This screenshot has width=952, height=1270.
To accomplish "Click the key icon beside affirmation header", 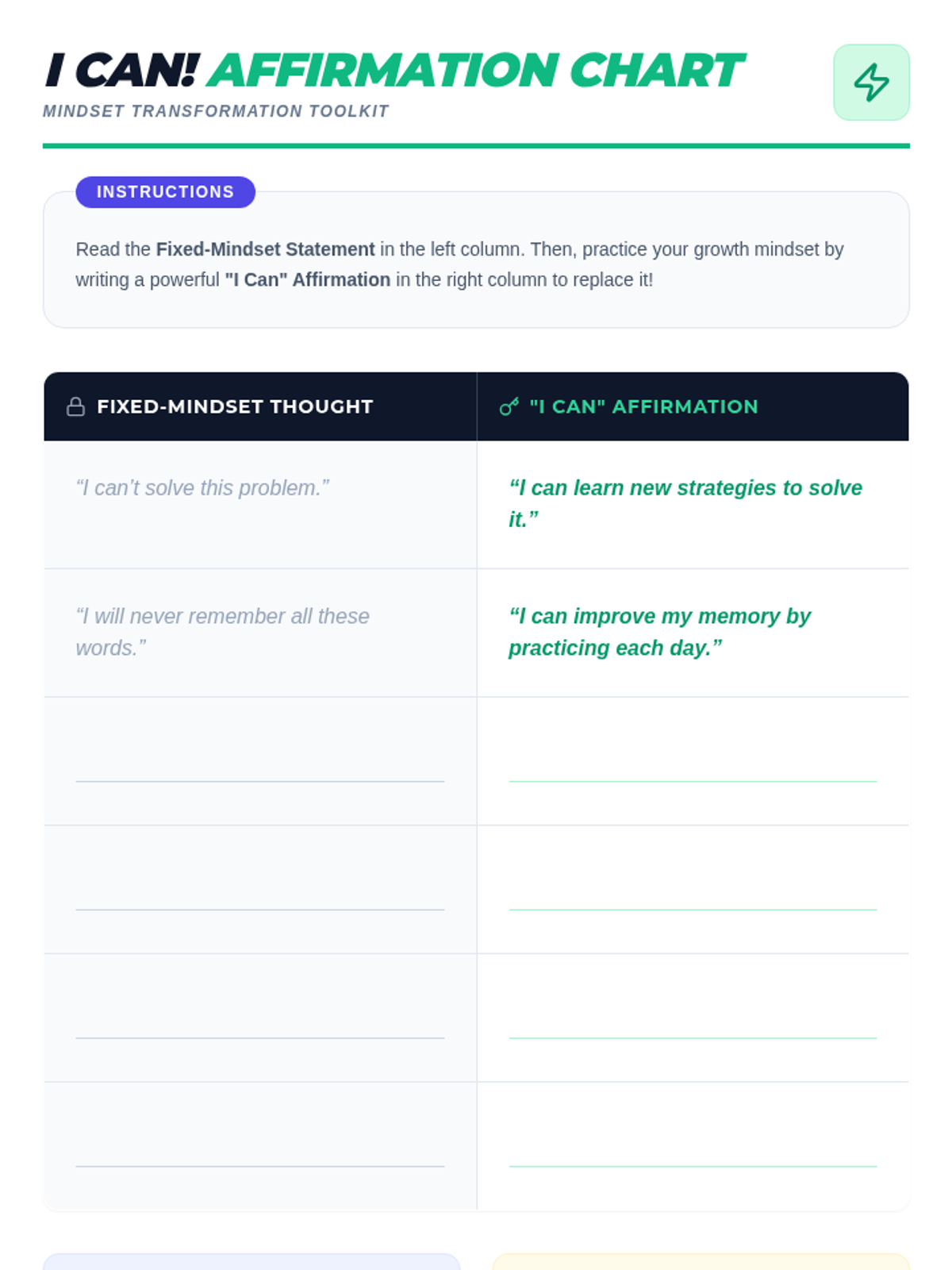I will pos(509,407).
